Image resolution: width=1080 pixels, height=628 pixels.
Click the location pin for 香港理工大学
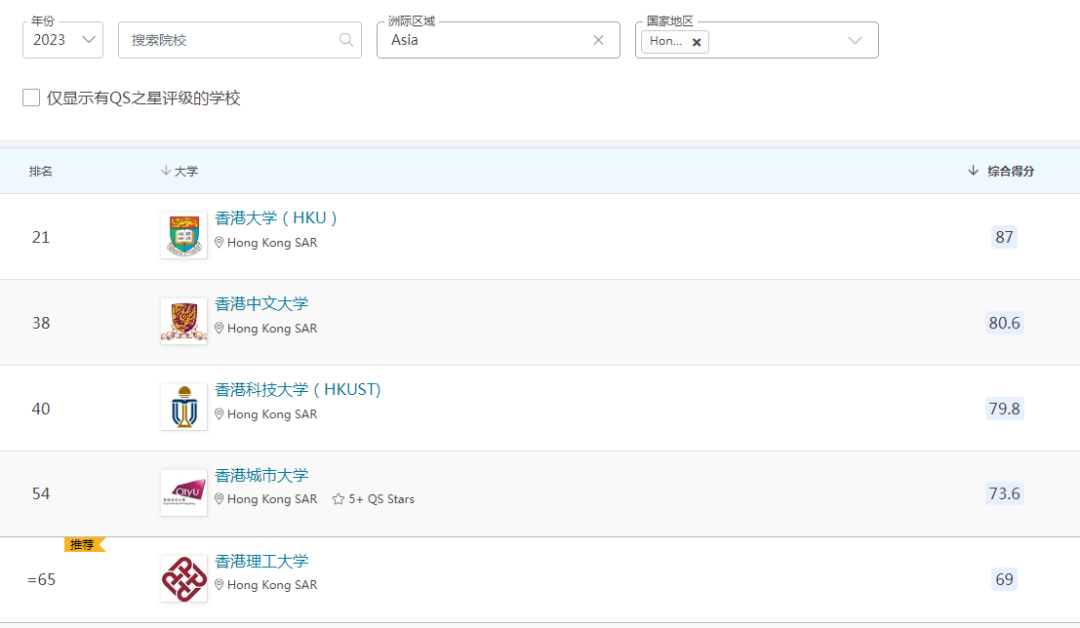pos(219,585)
